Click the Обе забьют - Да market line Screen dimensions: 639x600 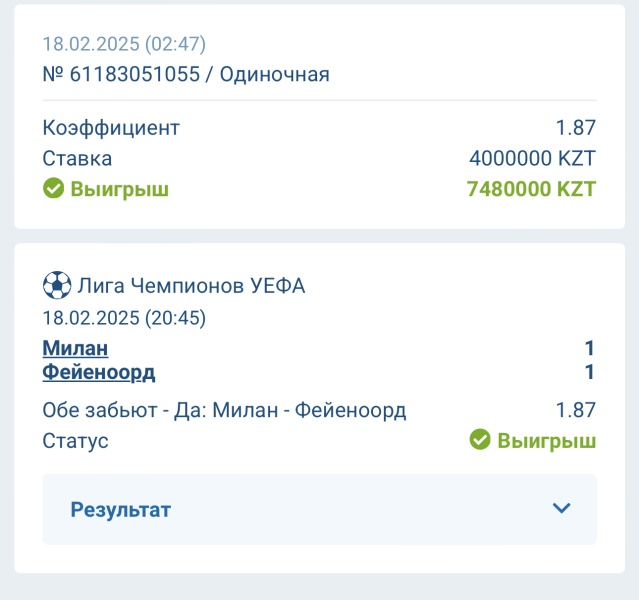click(x=224, y=410)
